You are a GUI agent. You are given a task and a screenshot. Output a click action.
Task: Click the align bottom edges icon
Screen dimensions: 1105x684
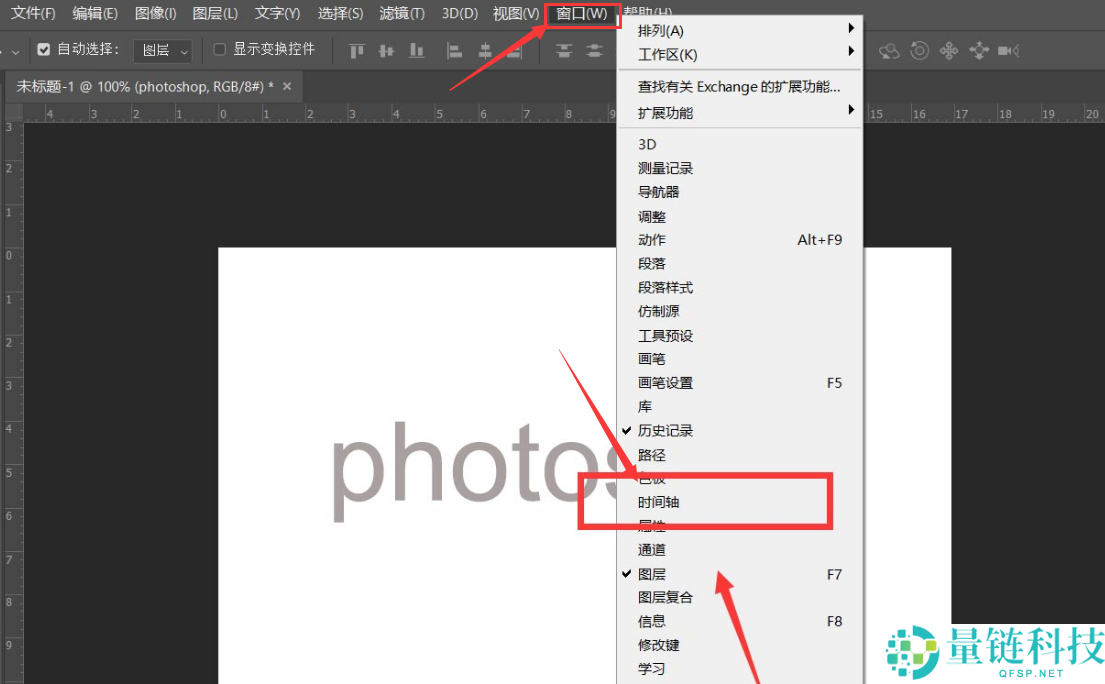417,50
